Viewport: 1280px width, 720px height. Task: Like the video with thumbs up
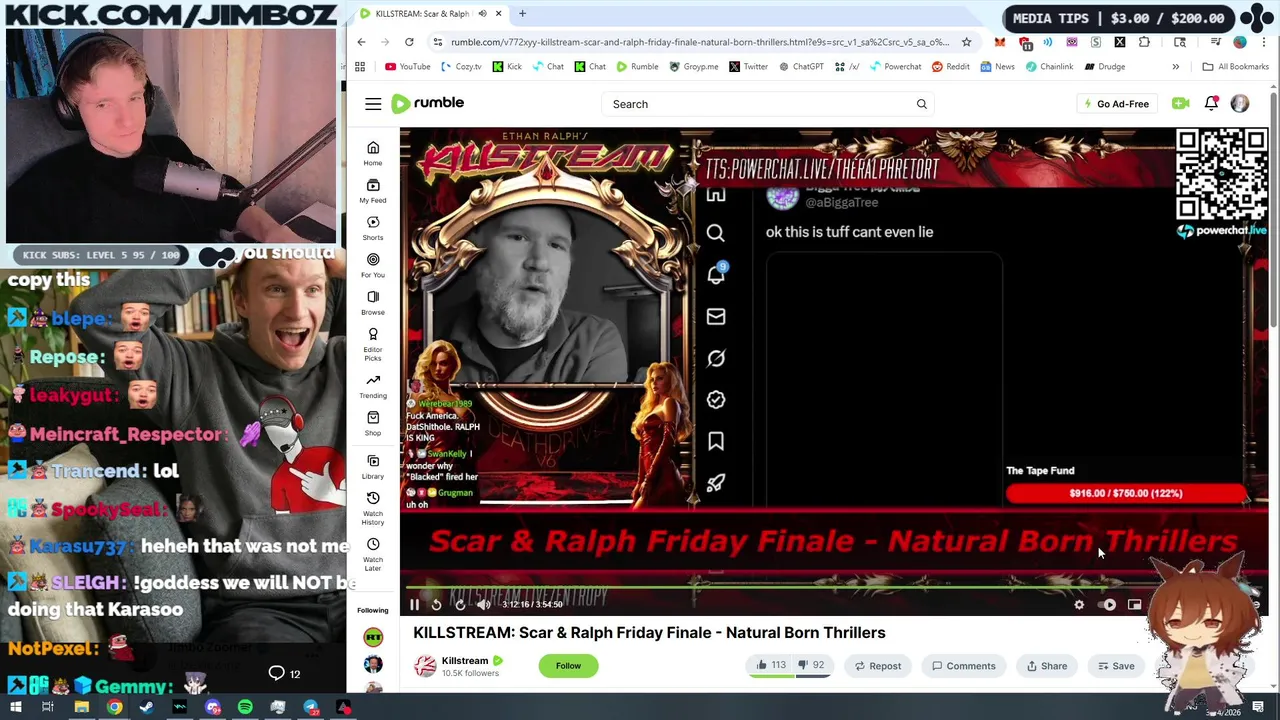click(x=770, y=665)
